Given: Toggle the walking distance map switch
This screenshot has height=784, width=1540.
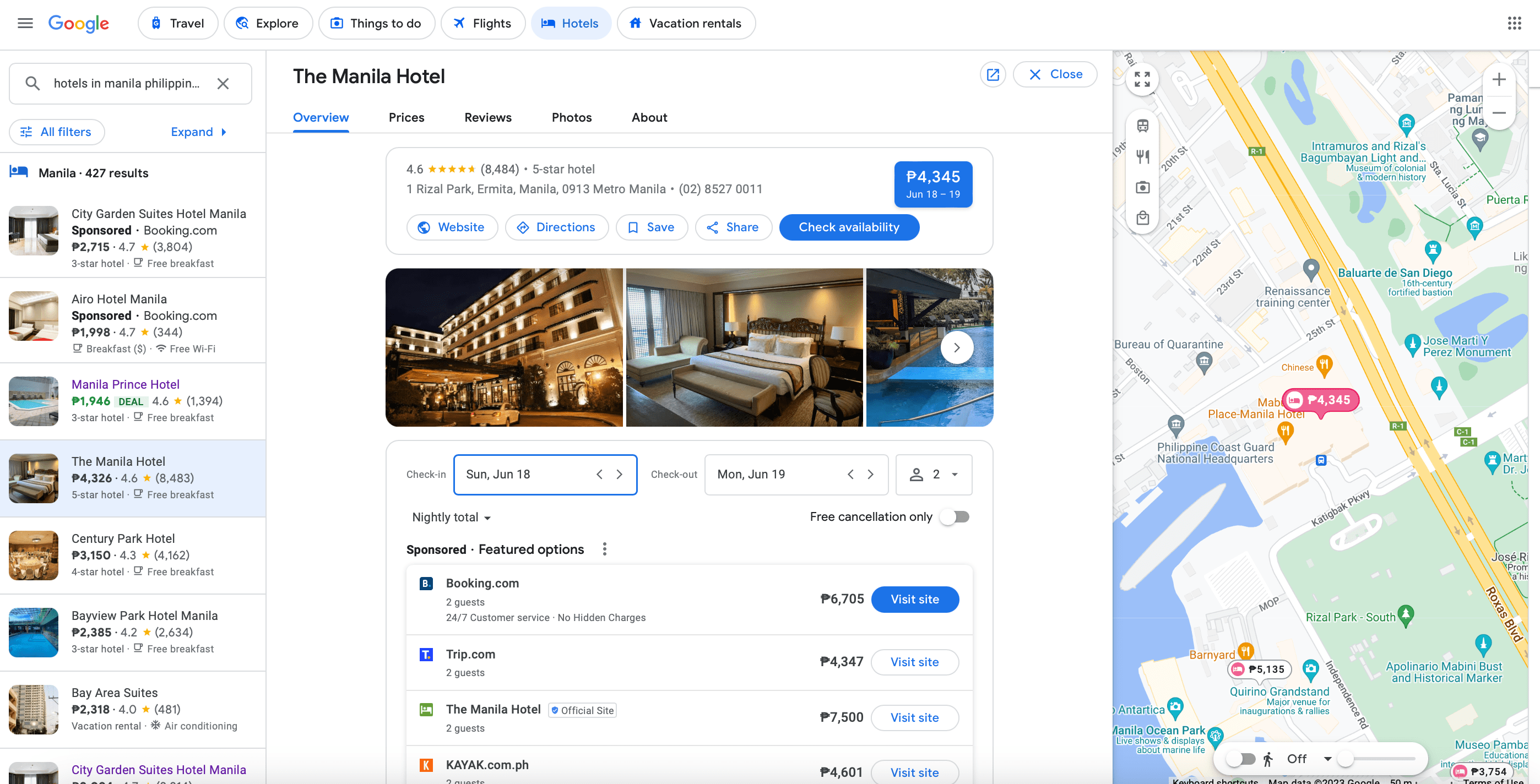Looking at the screenshot, I should click(x=1240, y=759).
